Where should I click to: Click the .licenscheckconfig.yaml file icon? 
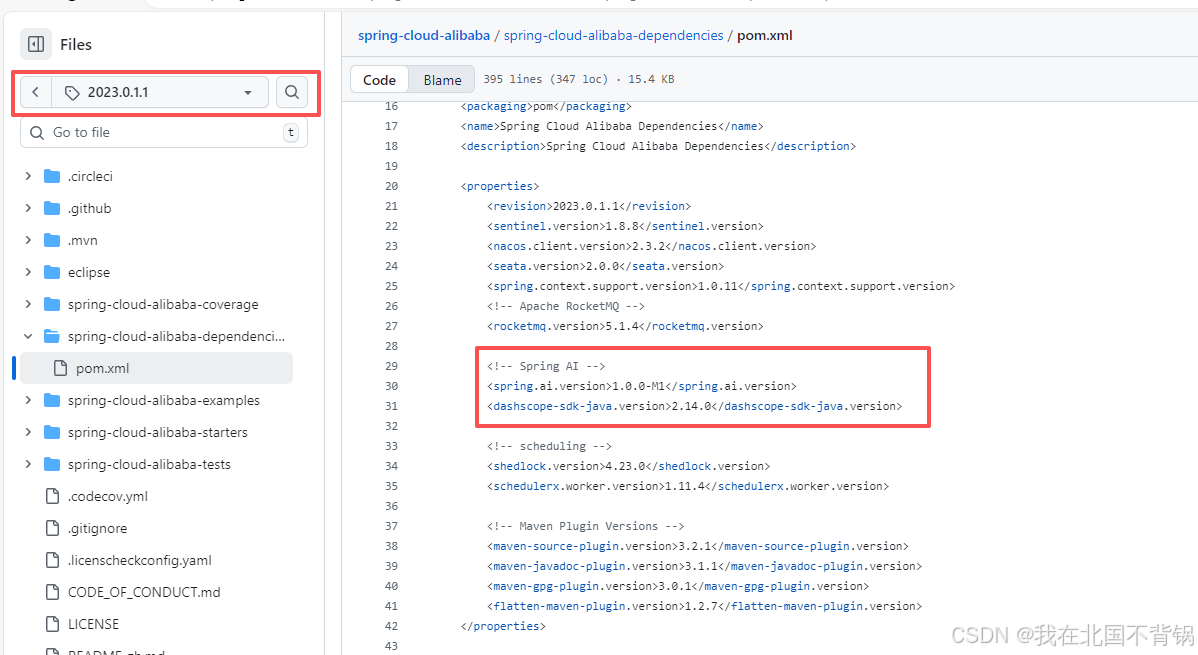52,560
